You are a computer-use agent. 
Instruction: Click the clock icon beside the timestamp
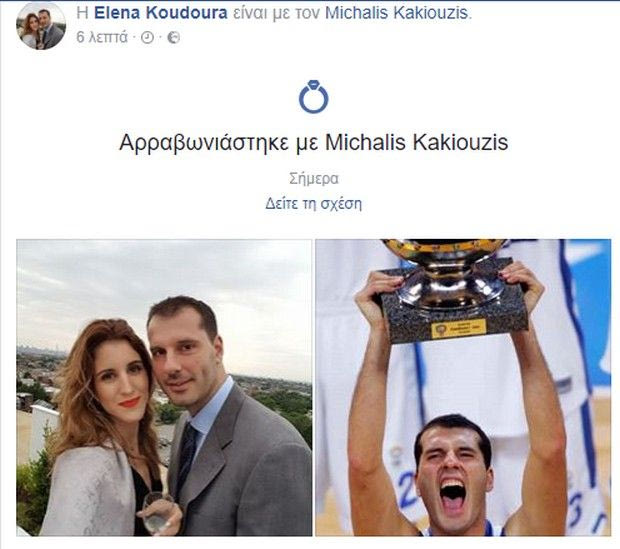coord(147,38)
